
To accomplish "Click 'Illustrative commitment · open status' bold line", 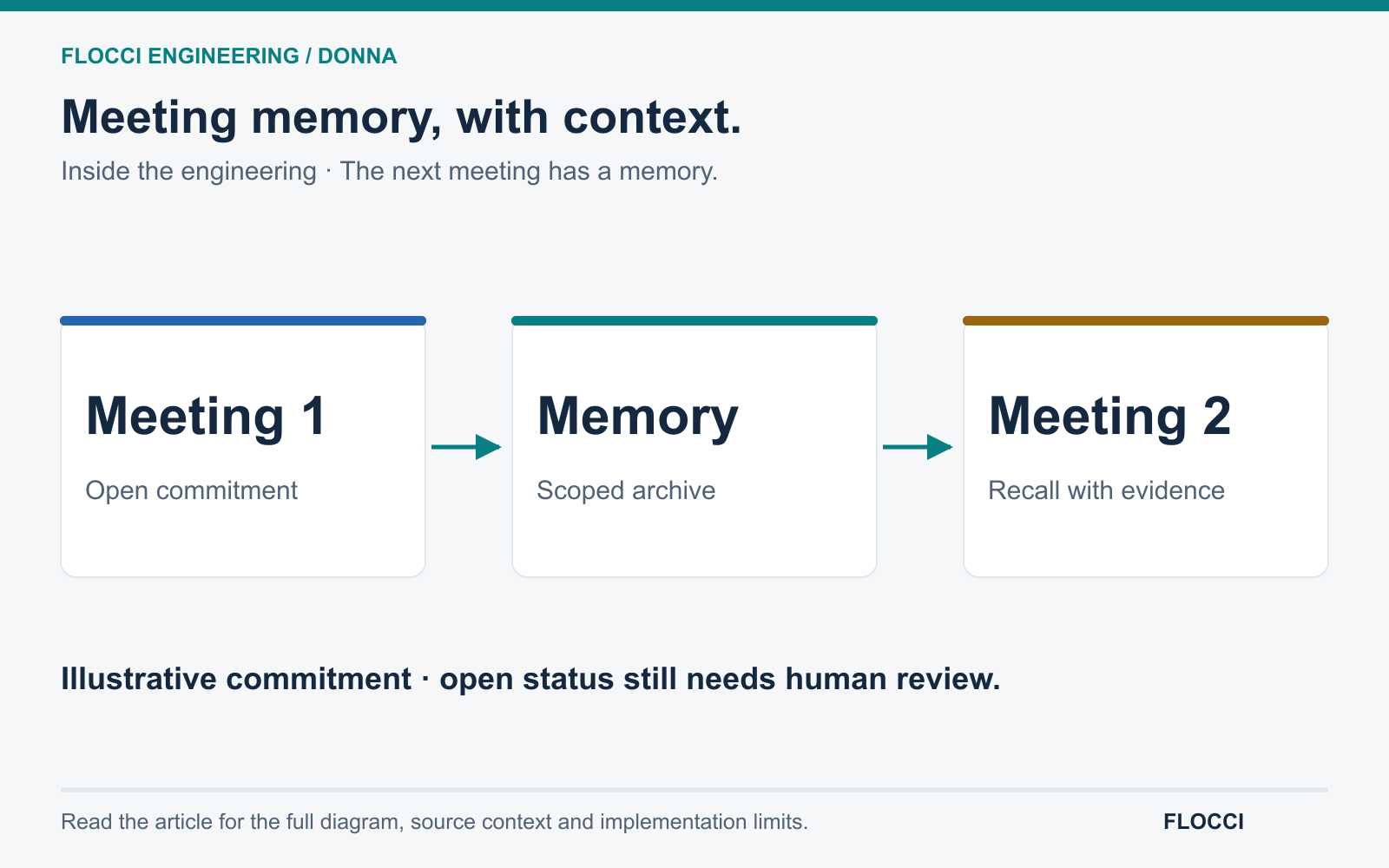I will pos(530,679).
